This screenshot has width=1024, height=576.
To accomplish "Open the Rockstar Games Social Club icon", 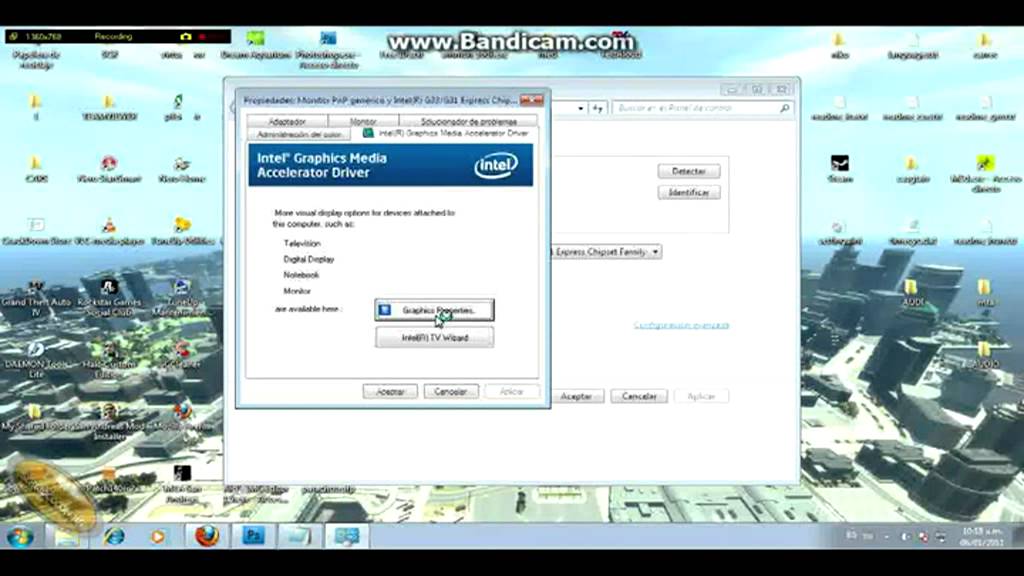I will [108, 298].
